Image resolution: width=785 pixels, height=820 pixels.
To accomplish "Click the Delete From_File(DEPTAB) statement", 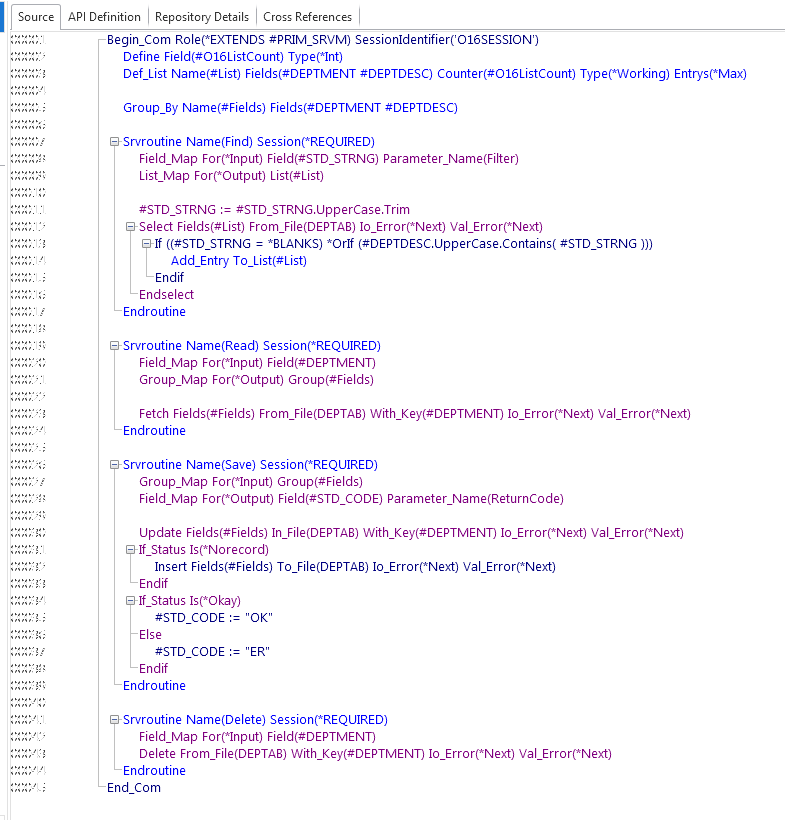I will click(374, 754).
